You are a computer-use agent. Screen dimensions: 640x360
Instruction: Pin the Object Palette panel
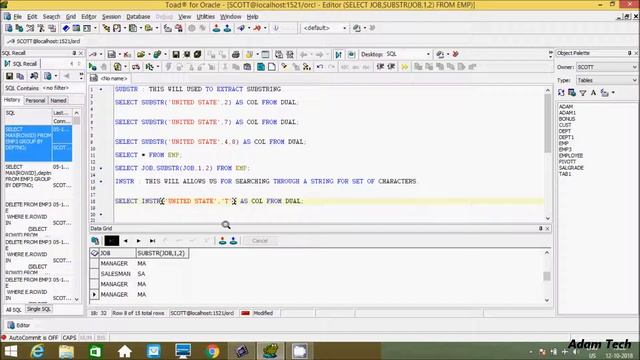(629, 53)
